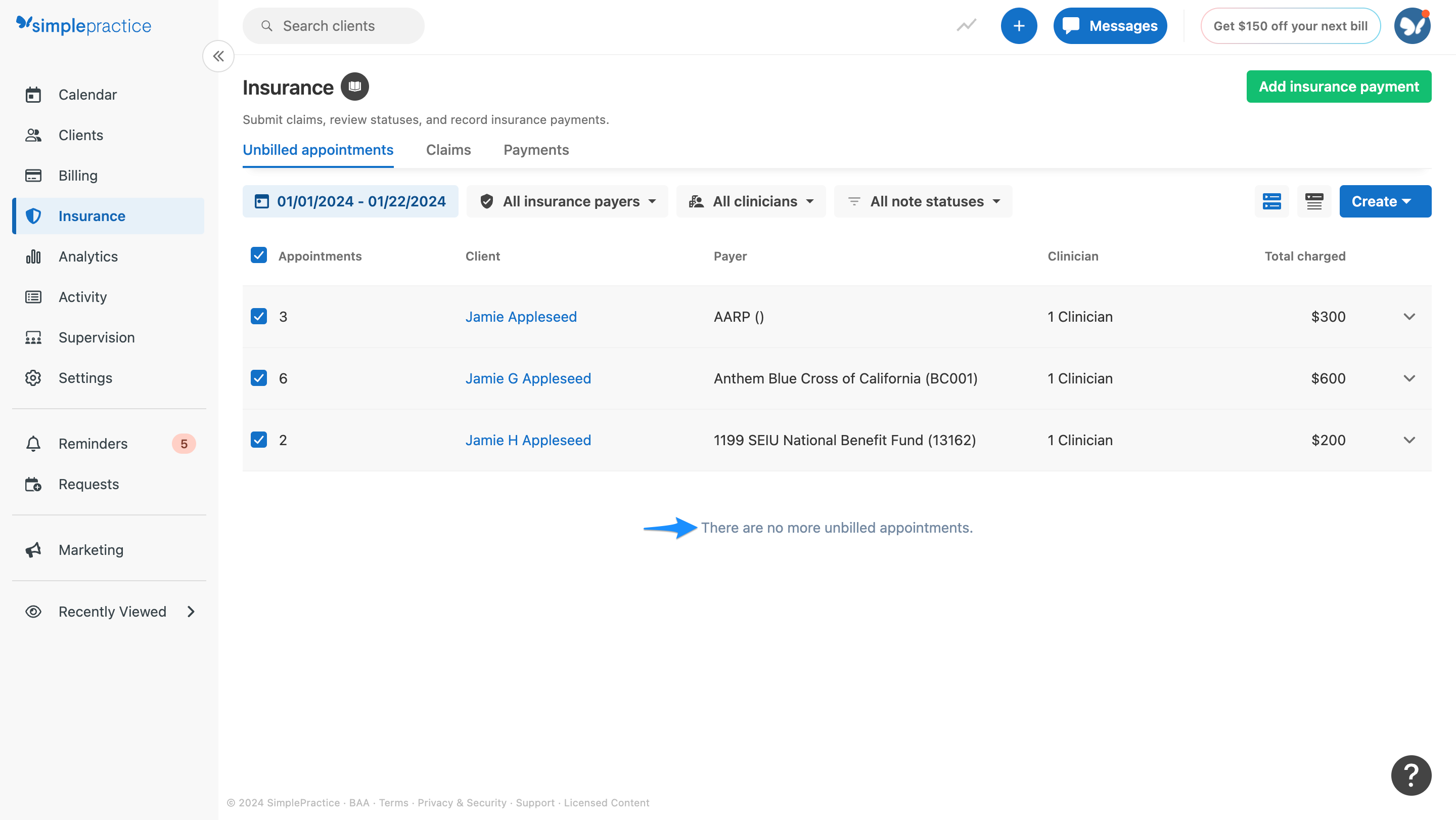This screenshot has width=1456, height=820.
Task: Collapse the sidebar with double-chevron button
Action: pos(218,56)
